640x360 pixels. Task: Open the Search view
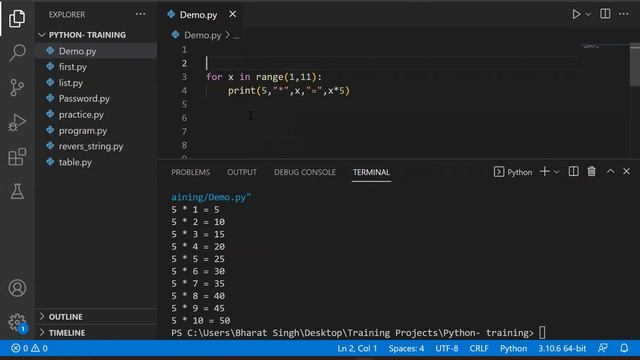[17, 53]
